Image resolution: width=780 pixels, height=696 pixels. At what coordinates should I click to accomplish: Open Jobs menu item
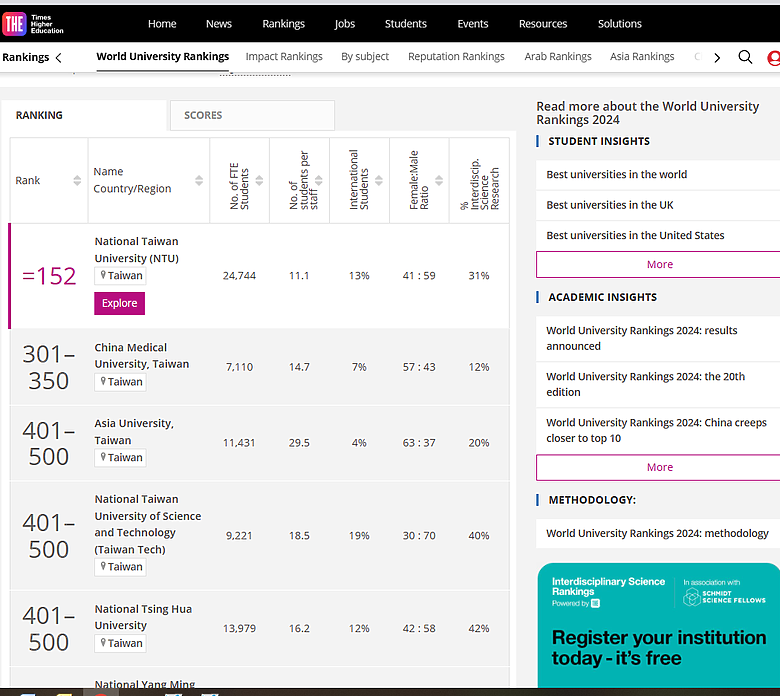345,23
